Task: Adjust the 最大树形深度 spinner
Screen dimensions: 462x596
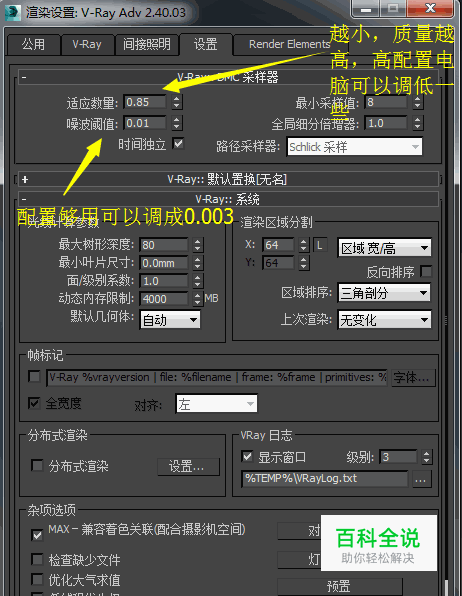Action: tap(197, 245)
